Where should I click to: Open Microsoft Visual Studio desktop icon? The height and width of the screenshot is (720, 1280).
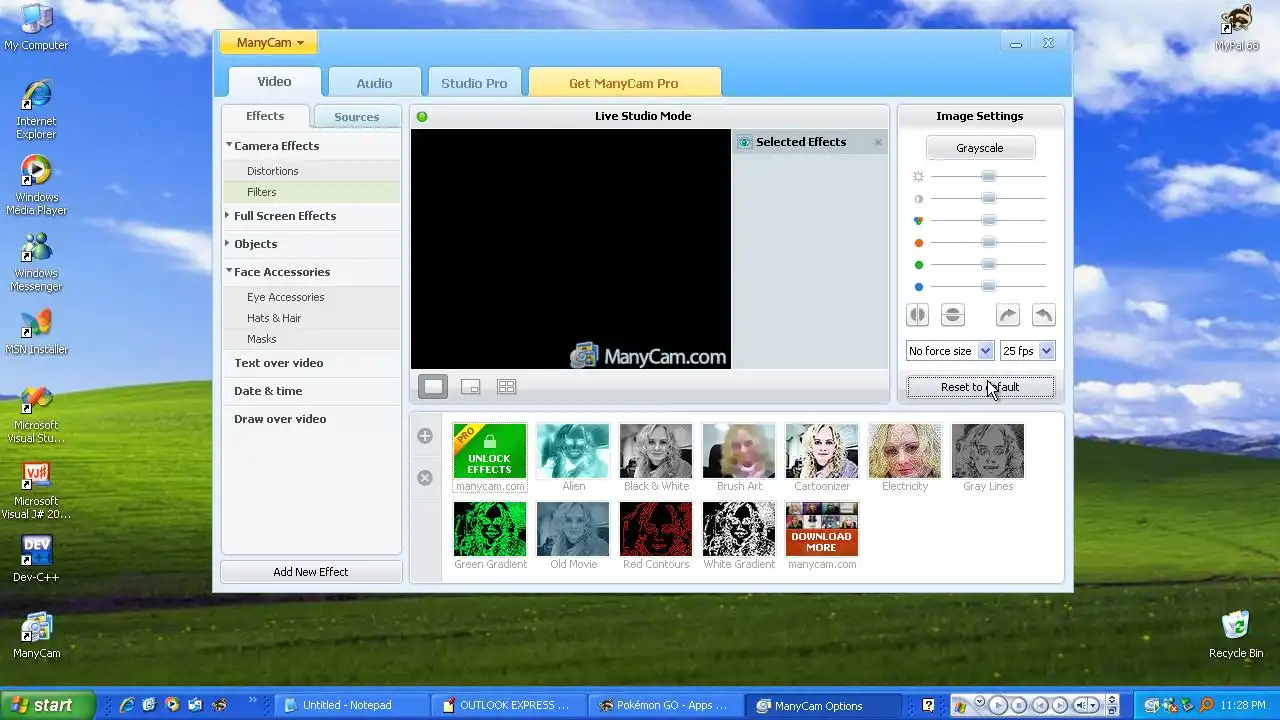pyautogui.click(x=36, y=414)
